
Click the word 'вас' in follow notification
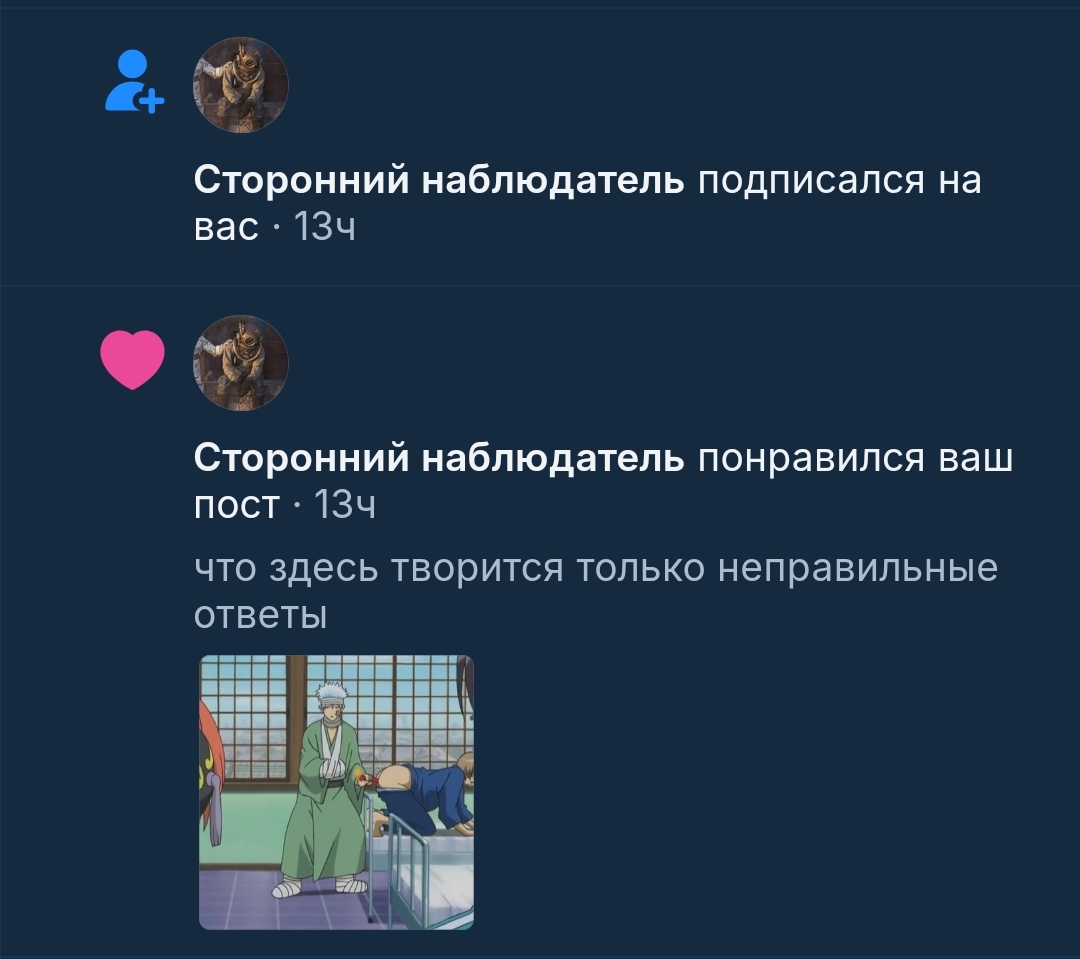pyautogui.click(x=226, y=228)
